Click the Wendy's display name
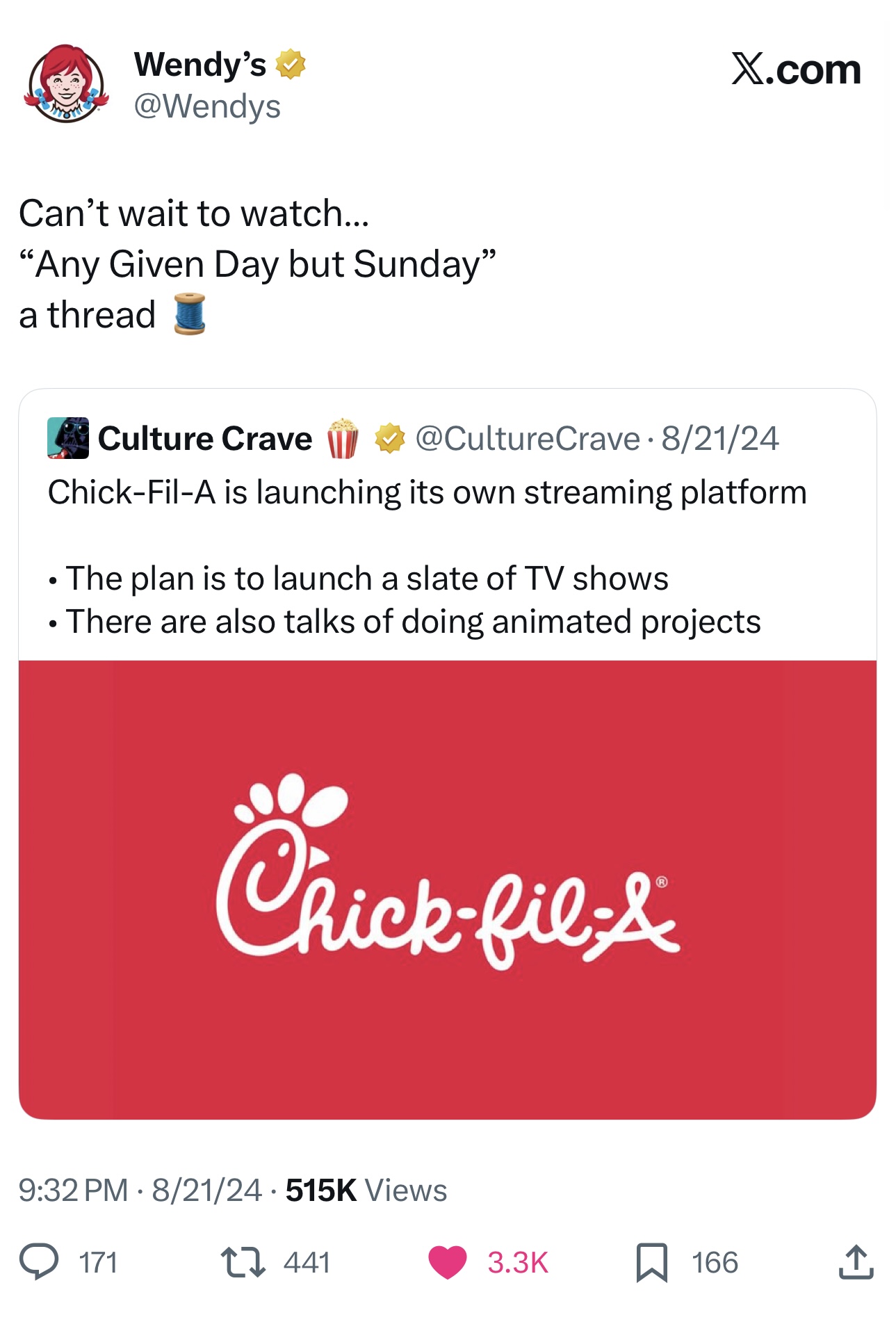This screenshot has height=1331, width=896. [x=200, y=65]
